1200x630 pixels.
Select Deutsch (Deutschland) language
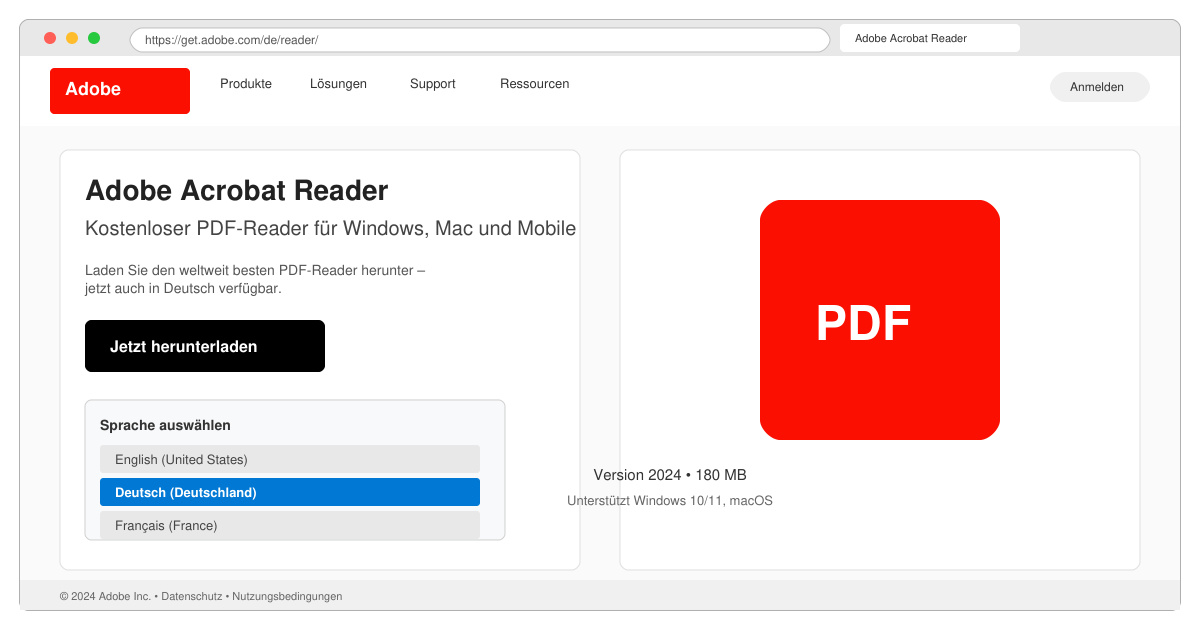tap(290, 492)
